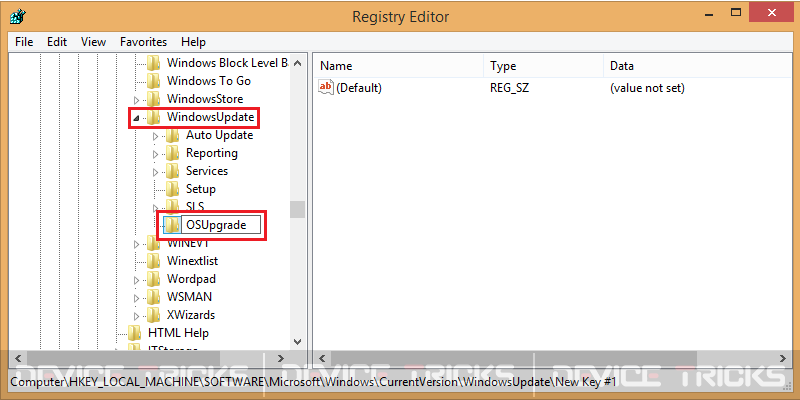Click the WSMAN folder icon
The image size is (800, 400).
pyautogui.click(x=154, y=297)
